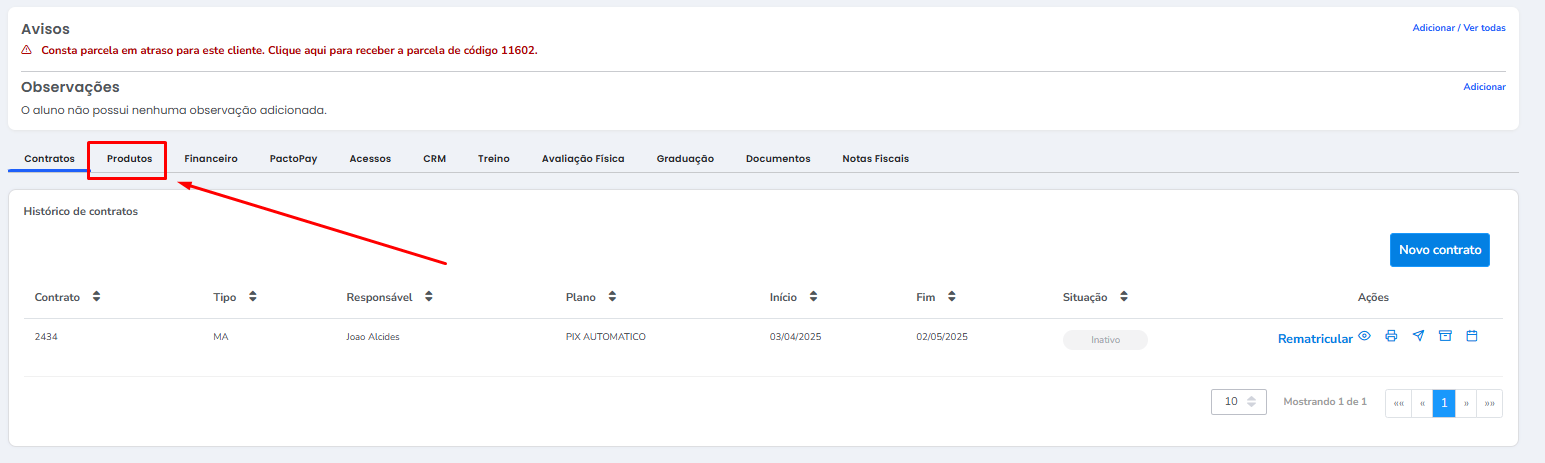Click the Rematricular link
Screen dimensions: 1545x463
[1314, 339]
